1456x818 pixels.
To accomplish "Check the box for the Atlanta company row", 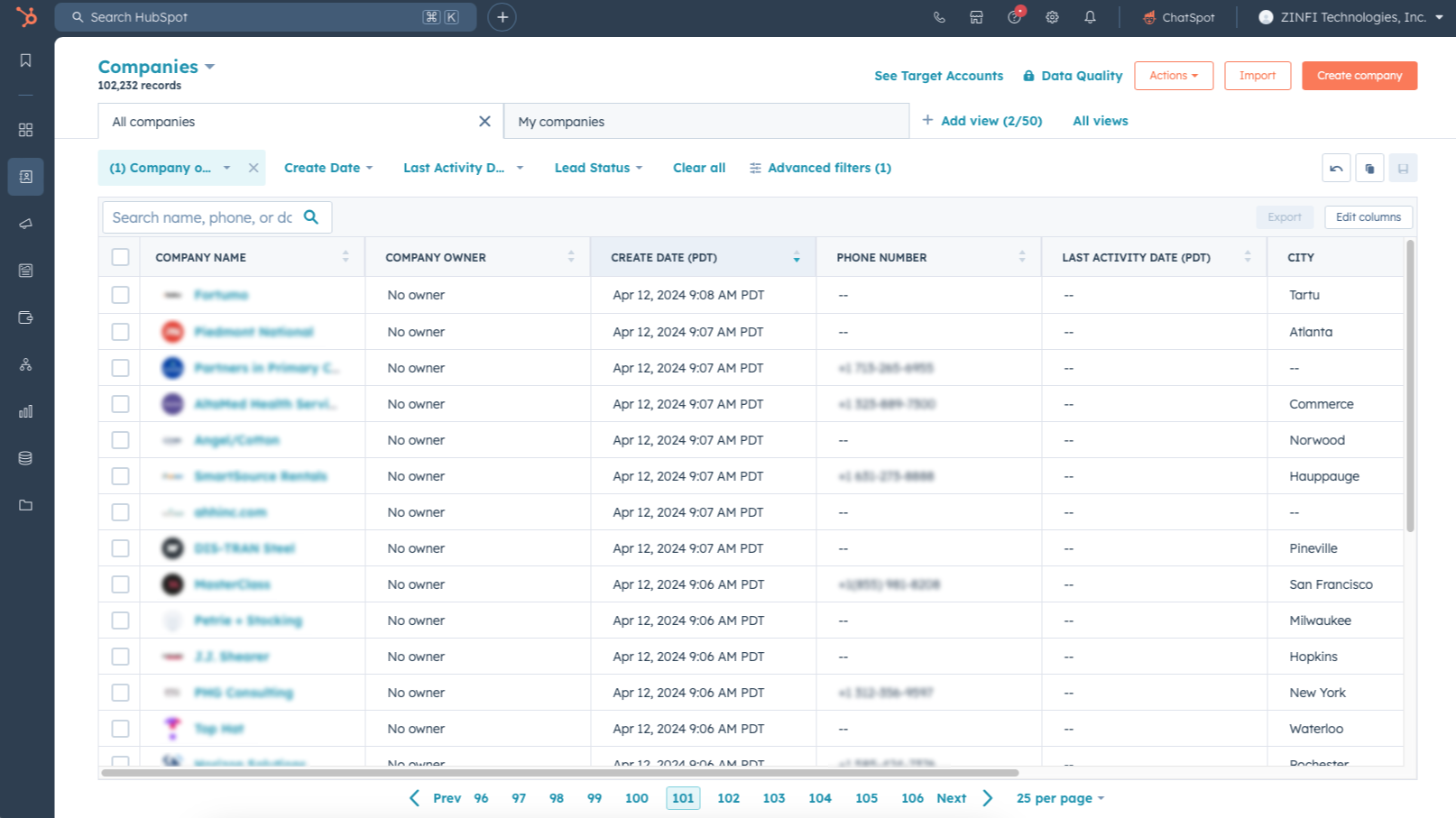I will pos(120,332).
